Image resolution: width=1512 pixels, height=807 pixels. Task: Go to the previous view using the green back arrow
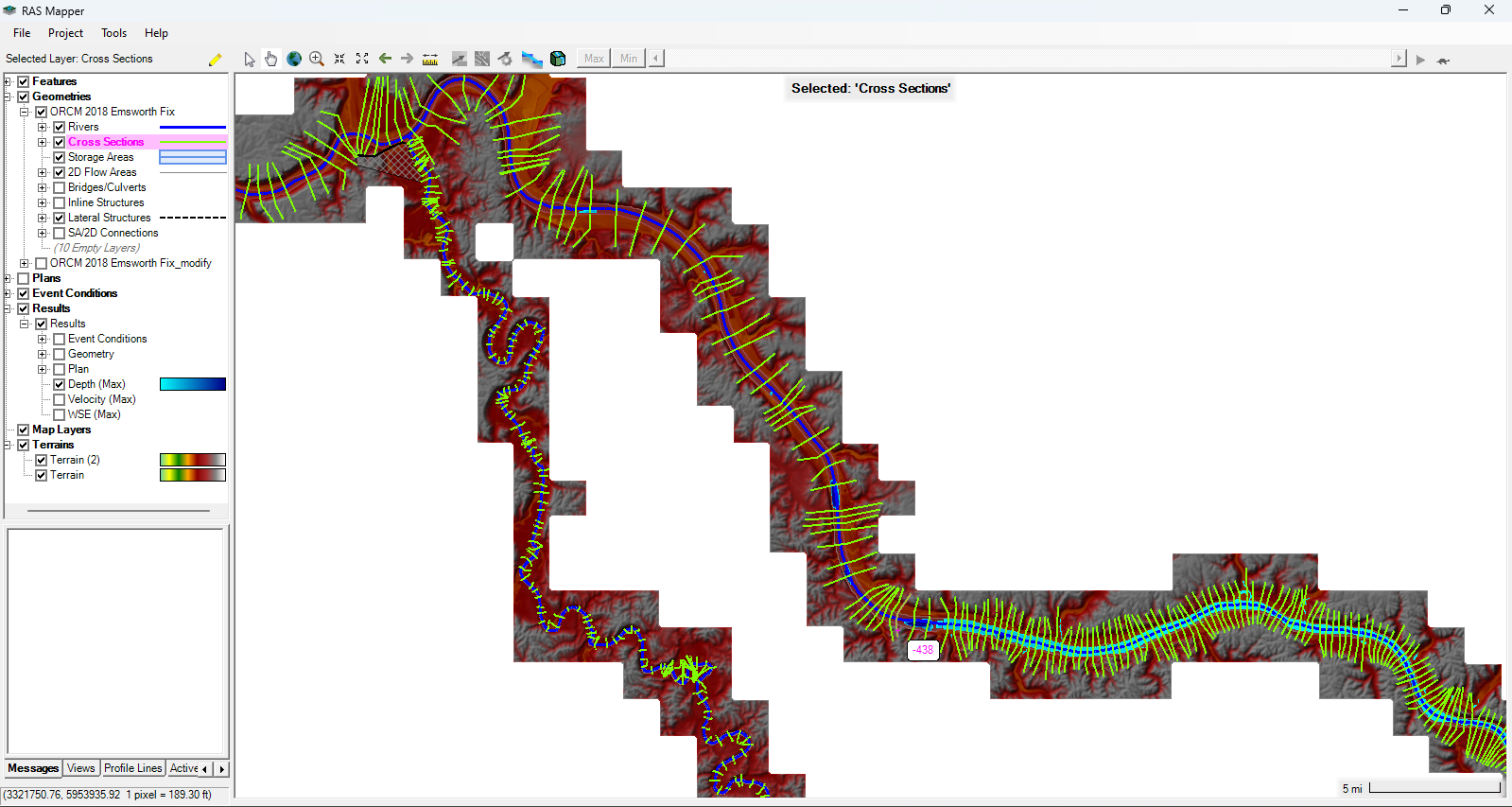[x=385, y=59]
